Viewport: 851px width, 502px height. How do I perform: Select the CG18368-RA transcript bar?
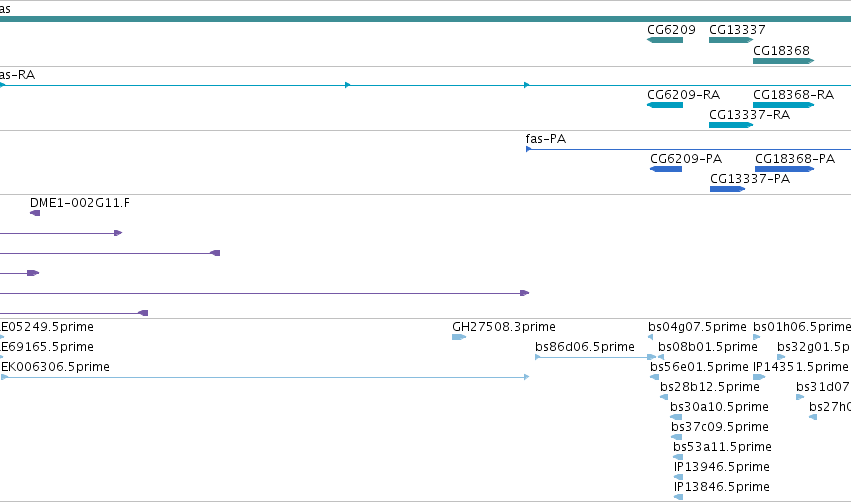784,105
